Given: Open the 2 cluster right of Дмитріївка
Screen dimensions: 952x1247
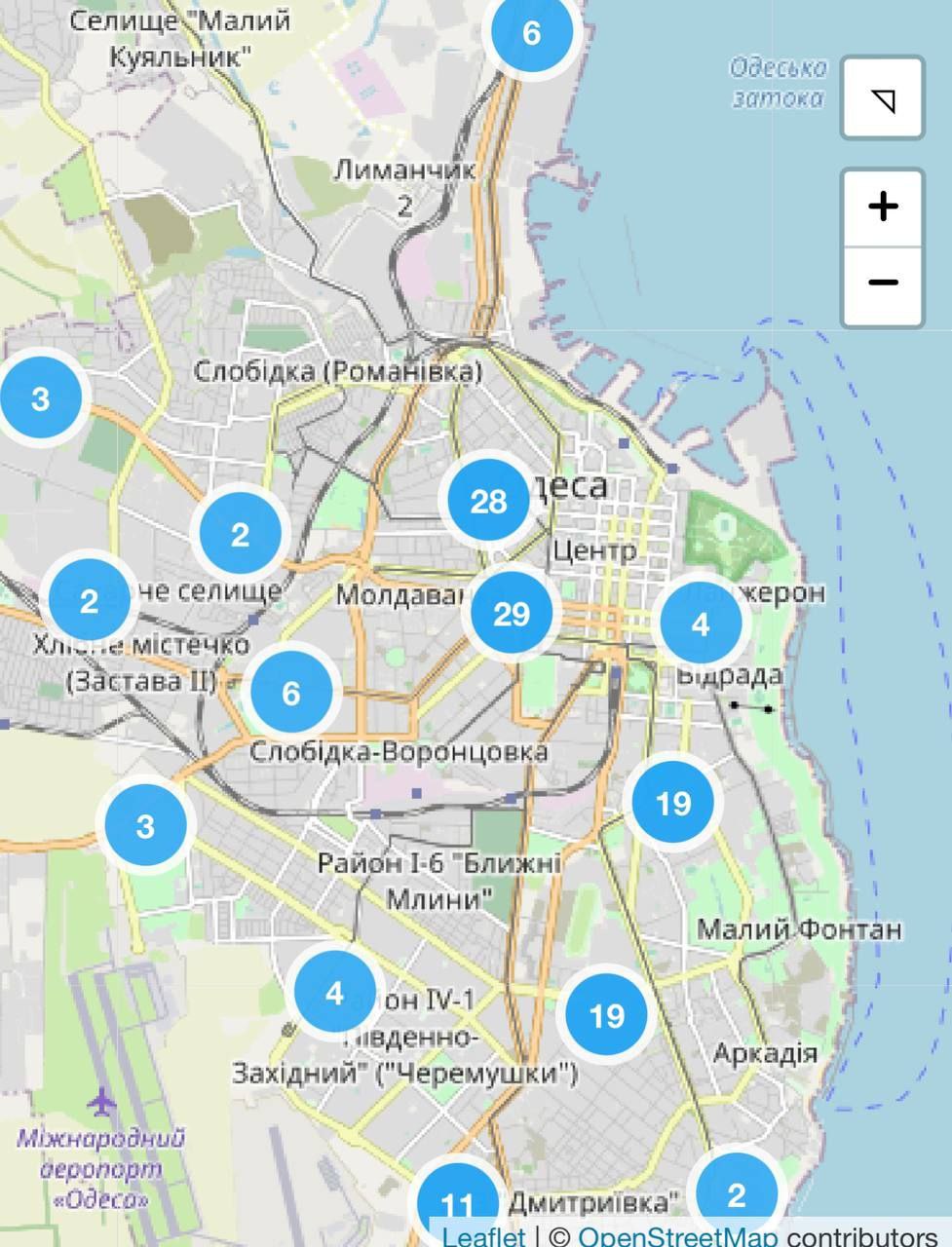Looking at the screenshot, I should pos(736,1194).
